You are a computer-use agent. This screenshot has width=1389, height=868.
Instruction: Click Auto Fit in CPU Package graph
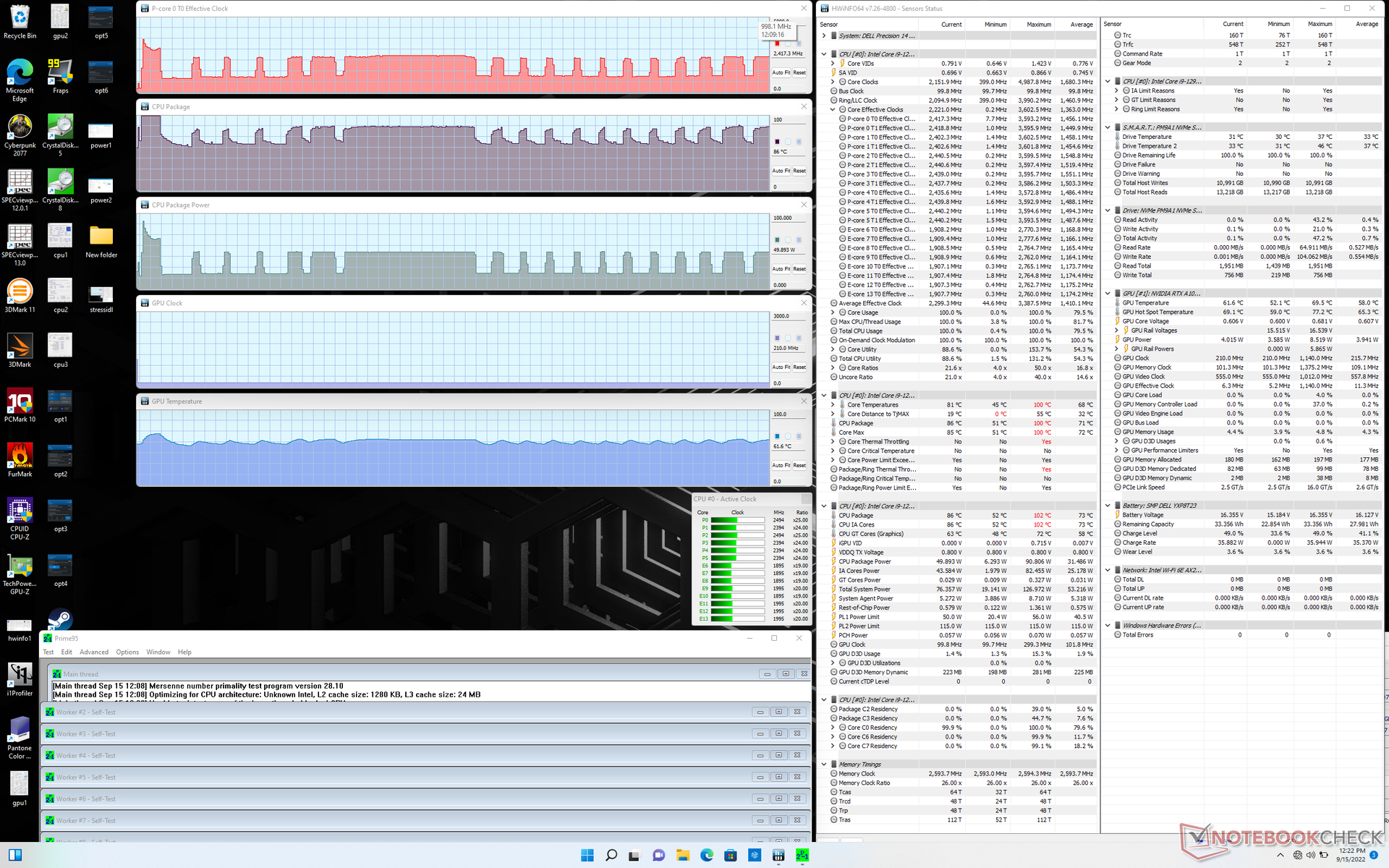781,171
